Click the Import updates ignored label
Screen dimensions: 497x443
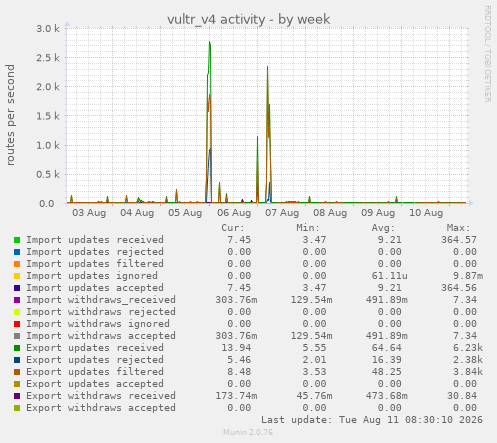92,276
